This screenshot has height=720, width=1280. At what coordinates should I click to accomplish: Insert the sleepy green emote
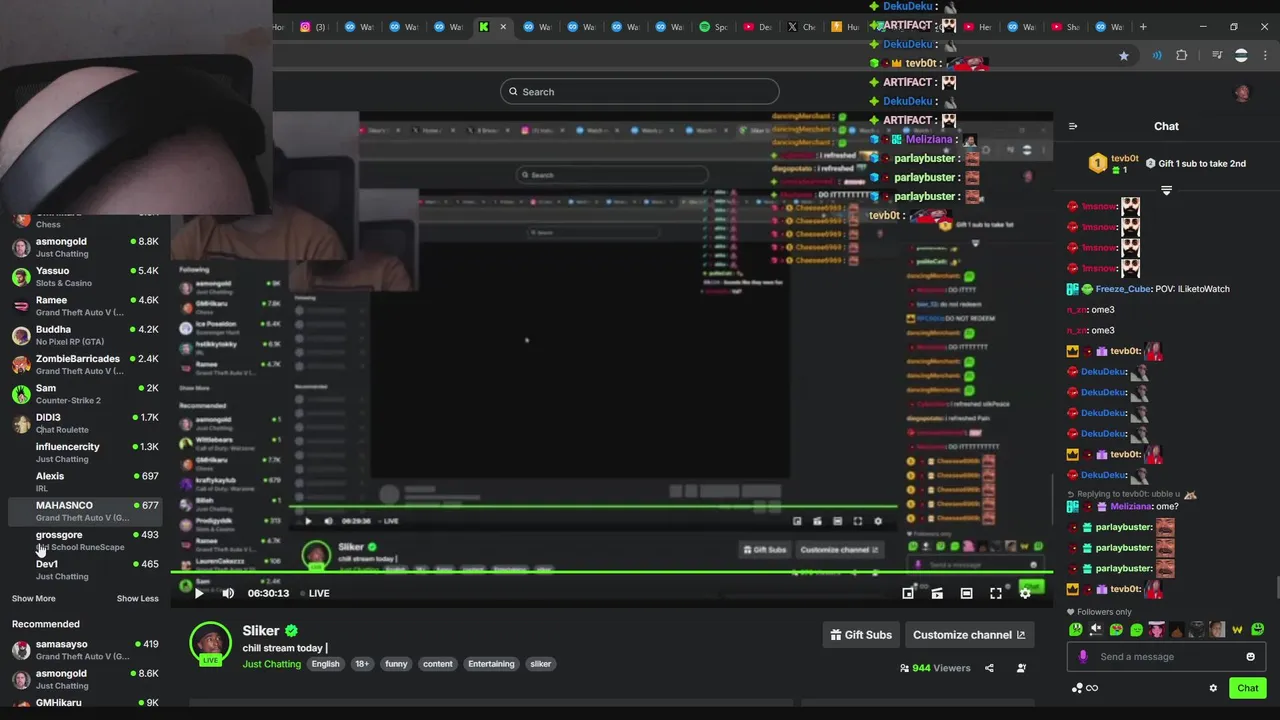[x=1136, y=630]
